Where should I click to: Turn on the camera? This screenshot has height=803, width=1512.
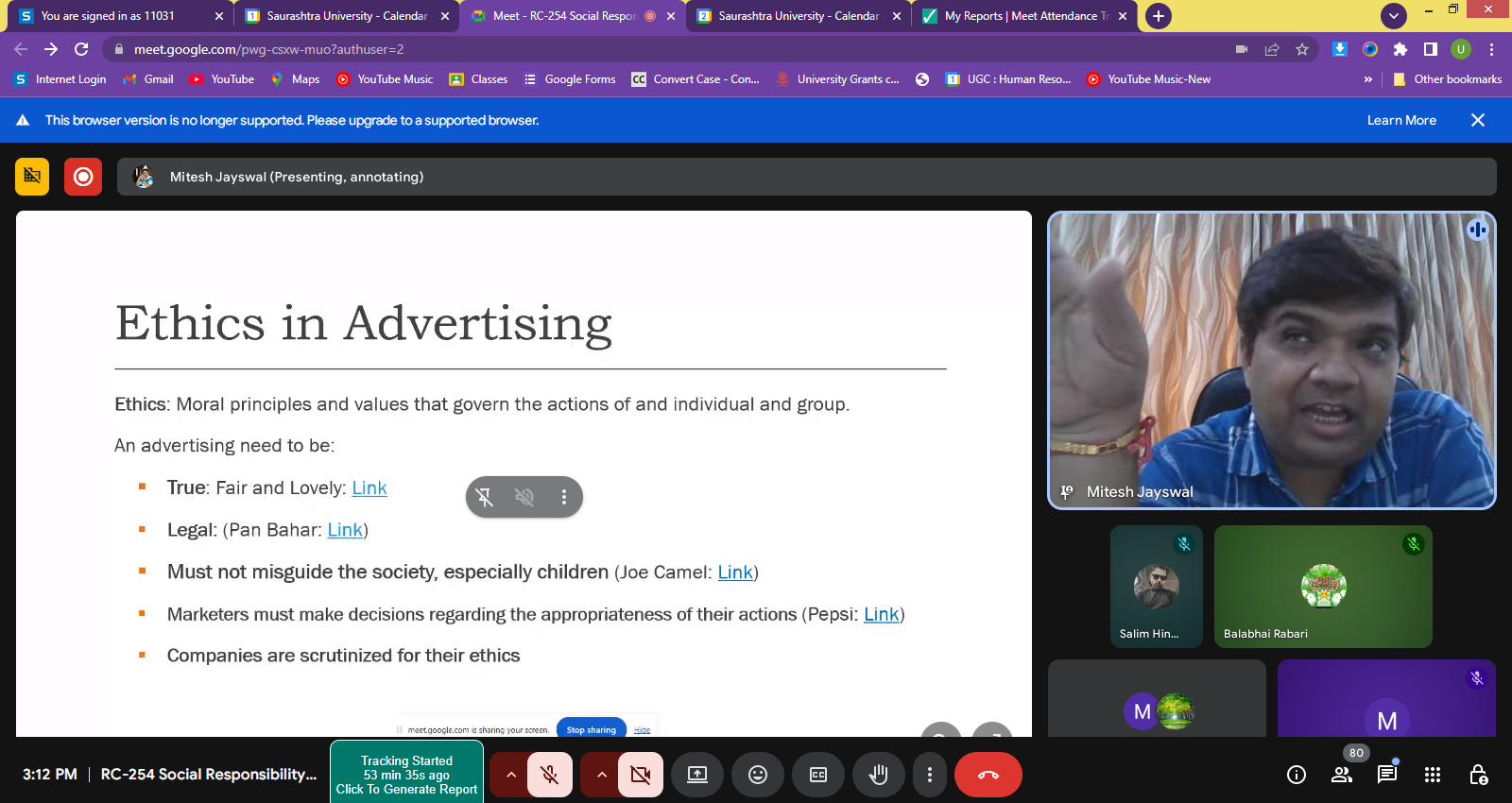click(x=640, y=775)
